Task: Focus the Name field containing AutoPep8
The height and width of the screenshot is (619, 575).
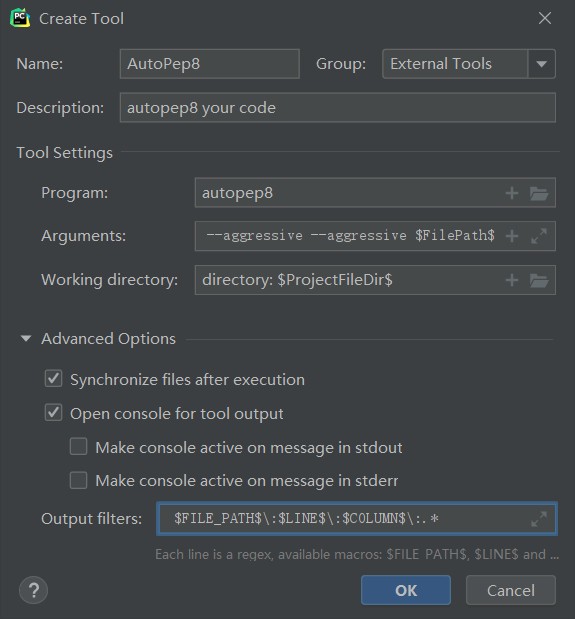Action: pos(210,64)
